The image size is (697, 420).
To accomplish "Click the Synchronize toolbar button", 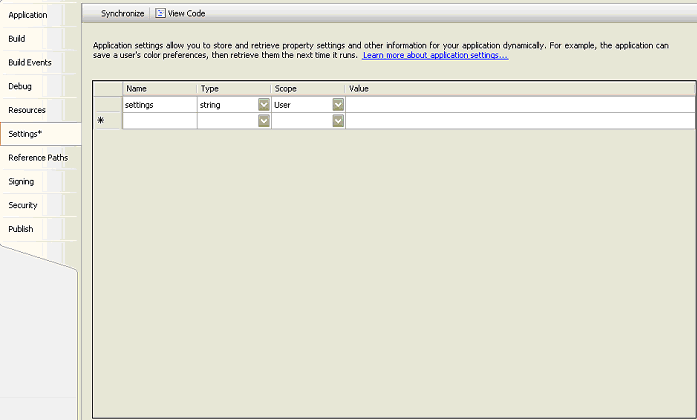I will 123,13.
